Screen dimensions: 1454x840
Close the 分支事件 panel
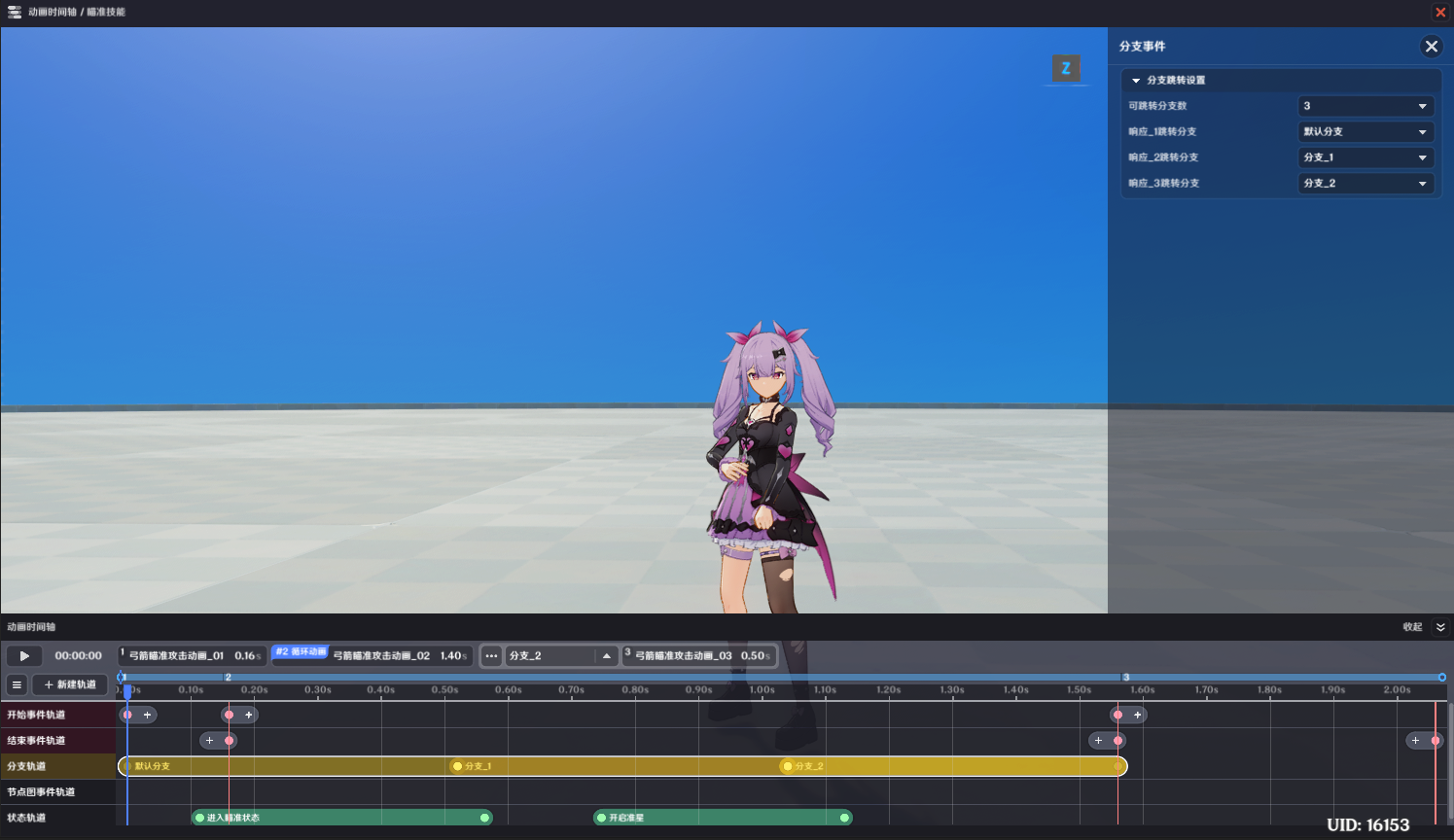pyautogui.click(x=1431, y=46)
